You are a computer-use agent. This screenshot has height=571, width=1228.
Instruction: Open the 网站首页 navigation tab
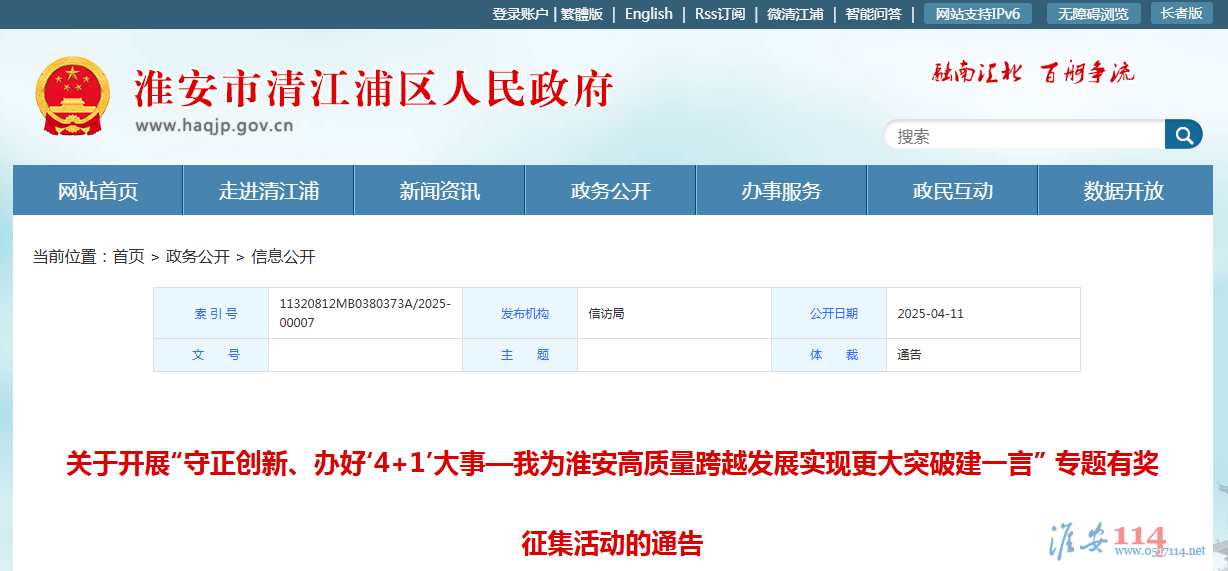pos(98,191)
